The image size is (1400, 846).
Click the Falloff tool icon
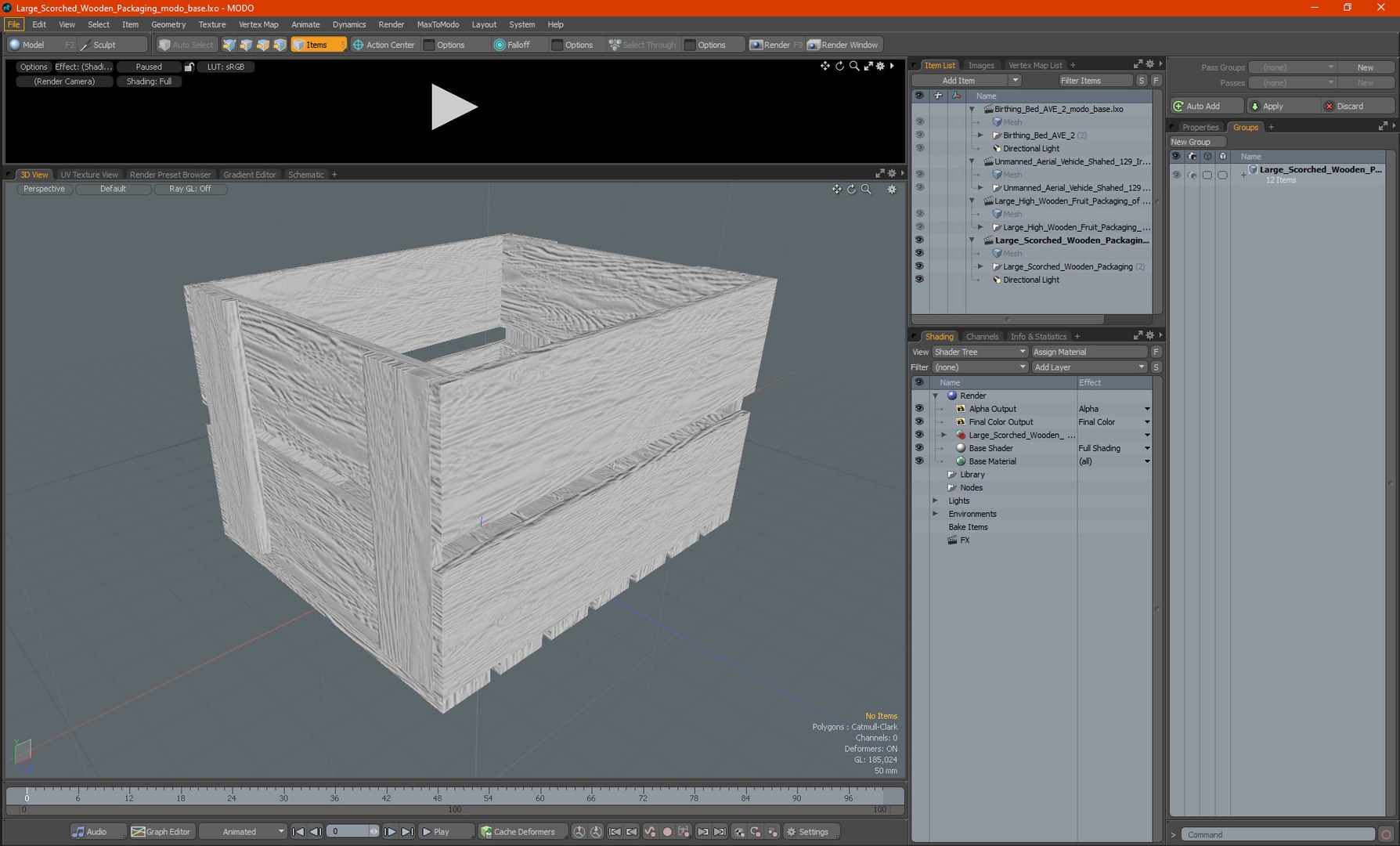click(500, 45)
